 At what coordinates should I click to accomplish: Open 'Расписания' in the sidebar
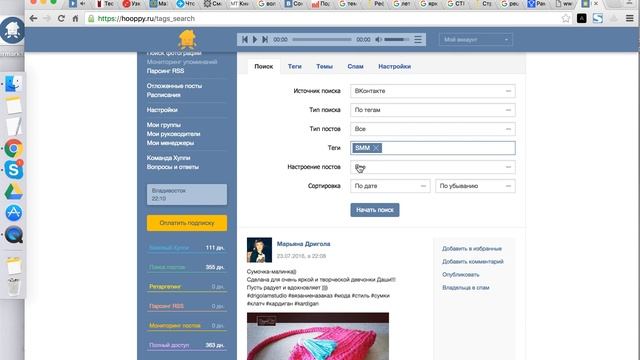point(164,95)
